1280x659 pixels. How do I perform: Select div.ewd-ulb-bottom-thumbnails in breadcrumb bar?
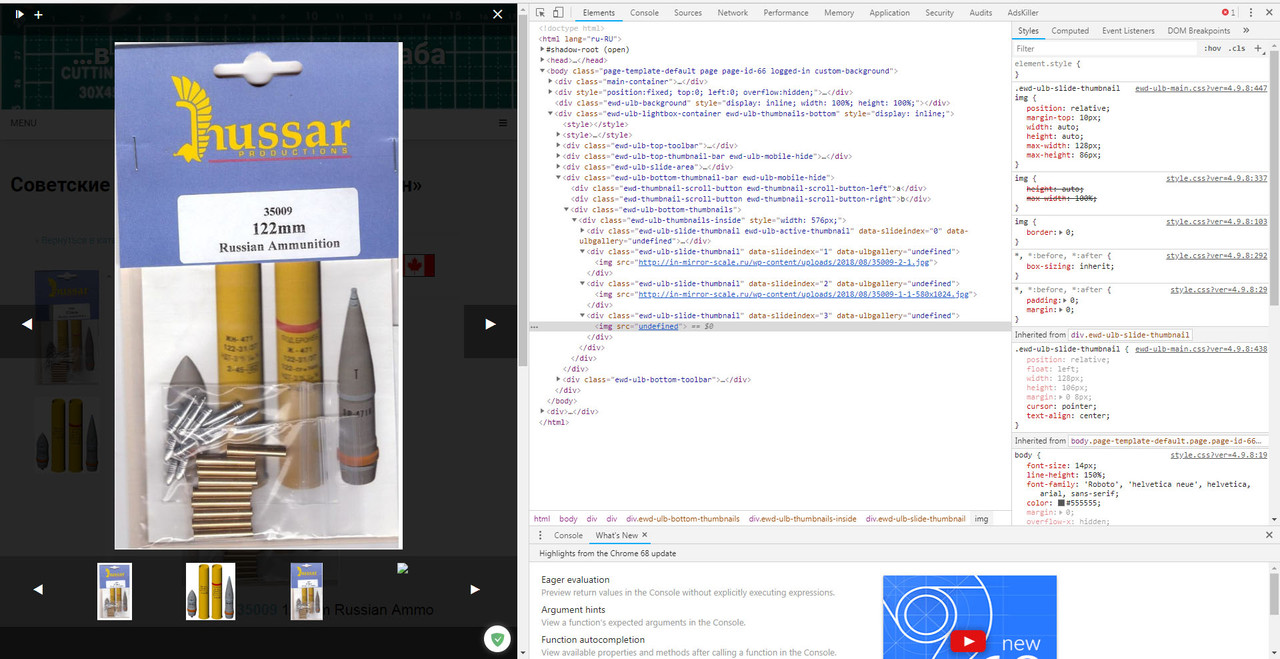coord(683,519)
